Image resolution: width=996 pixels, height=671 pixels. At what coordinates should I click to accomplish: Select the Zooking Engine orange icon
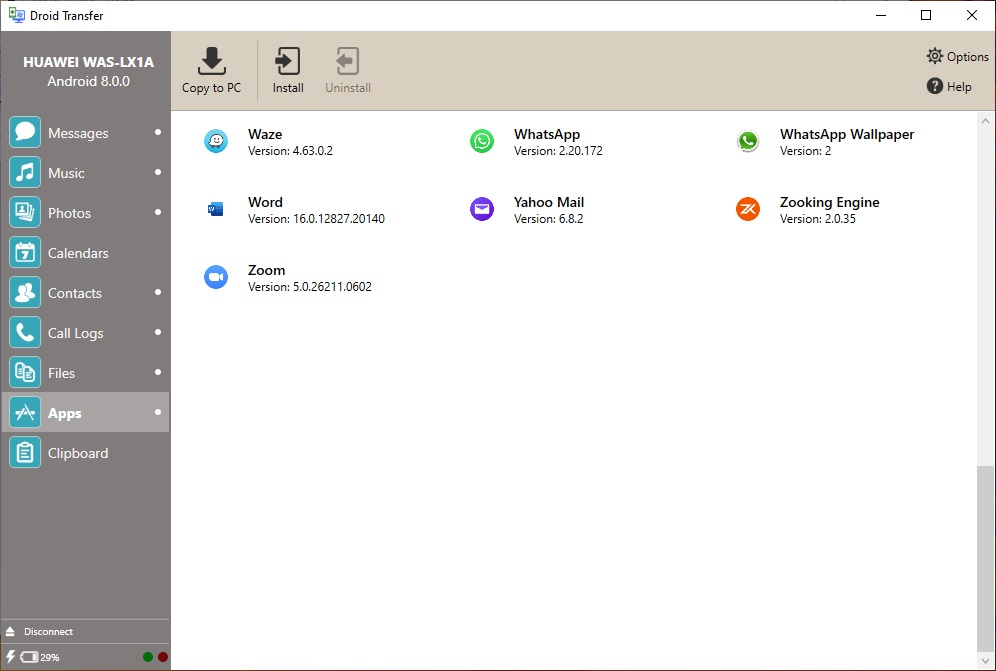(748, 208)
